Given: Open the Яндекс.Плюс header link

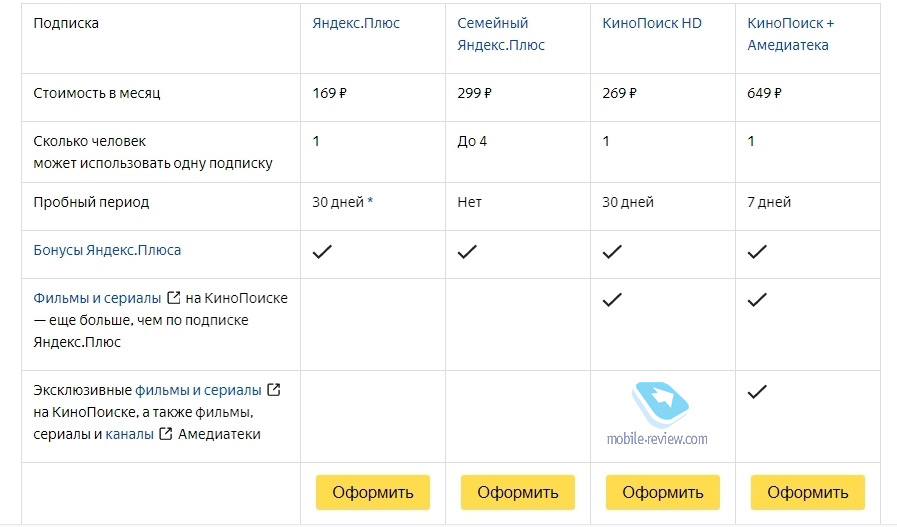Looking at the screenshot, I should [x=356, y=23].
